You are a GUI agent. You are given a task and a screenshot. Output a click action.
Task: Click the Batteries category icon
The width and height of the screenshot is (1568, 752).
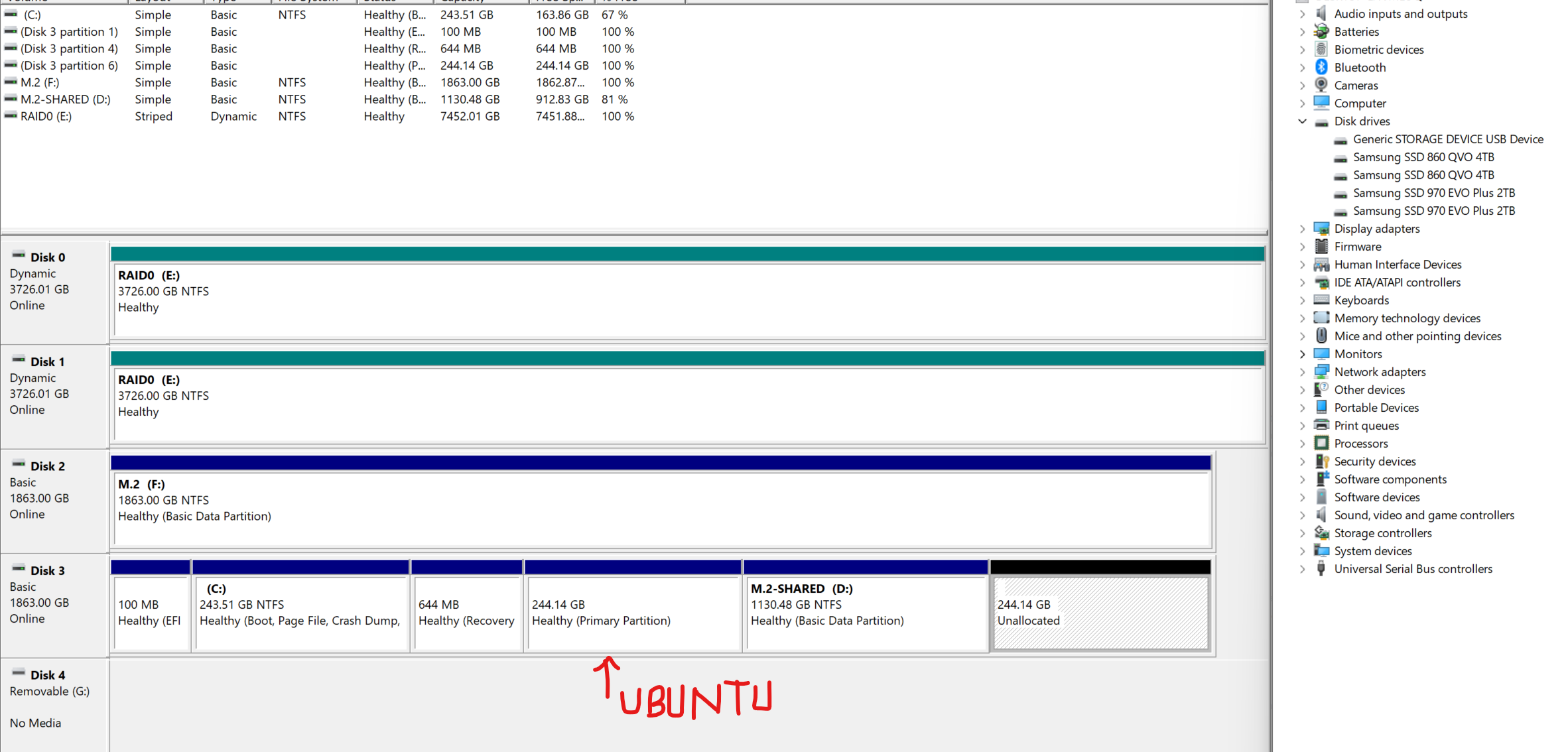pyautogui.click(x=1321, y=31)
